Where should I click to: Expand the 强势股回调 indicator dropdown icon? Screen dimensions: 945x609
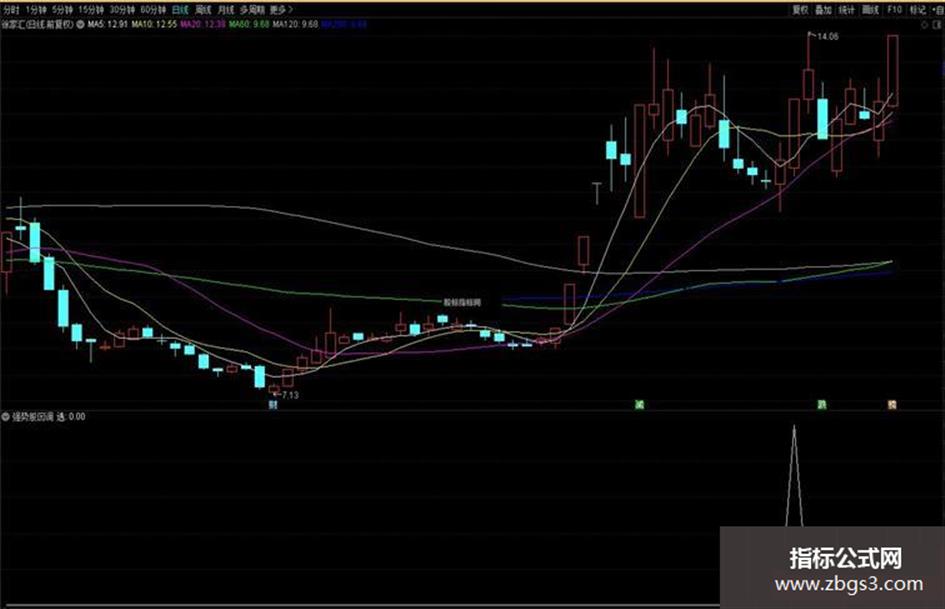[x=6, y=417]
